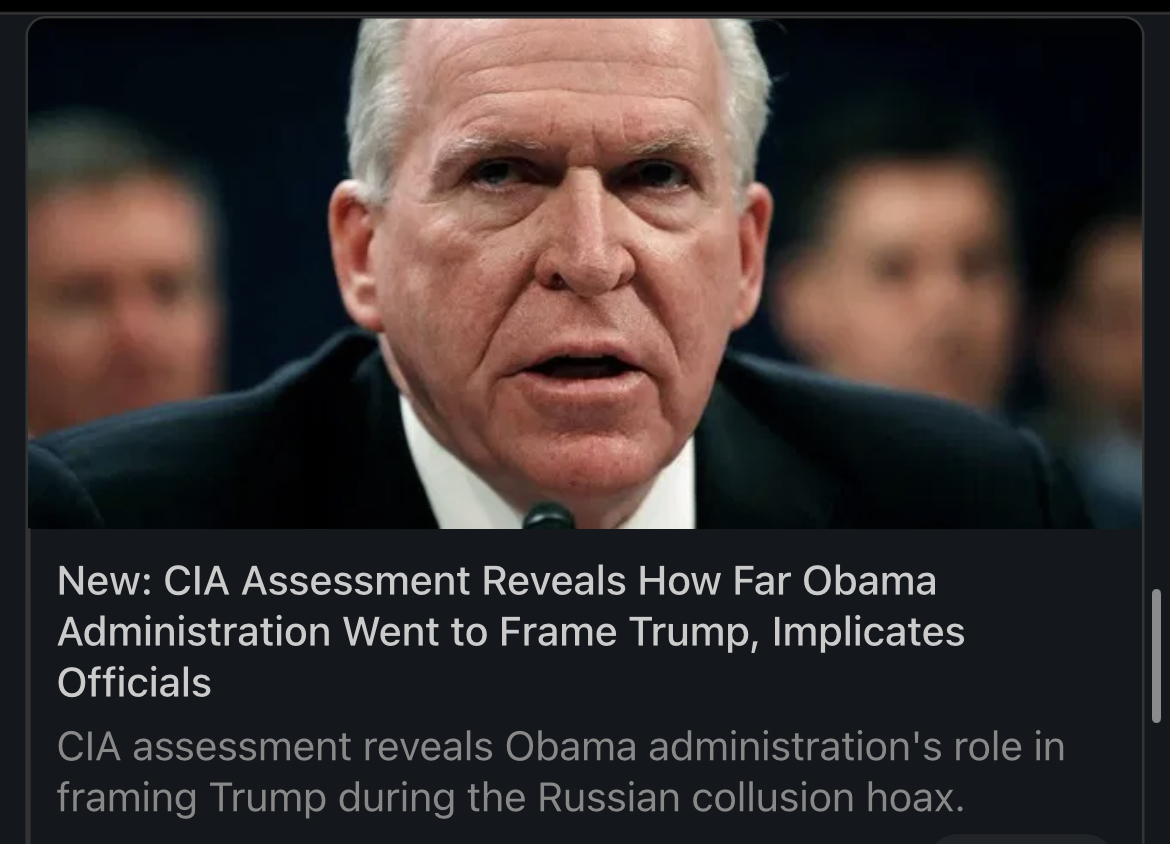This screenshot has width=1170, height=844.
Task: Click the vertical scrollbar thumb on the right
Action: pyautogui.click(x=1157, y=656)
